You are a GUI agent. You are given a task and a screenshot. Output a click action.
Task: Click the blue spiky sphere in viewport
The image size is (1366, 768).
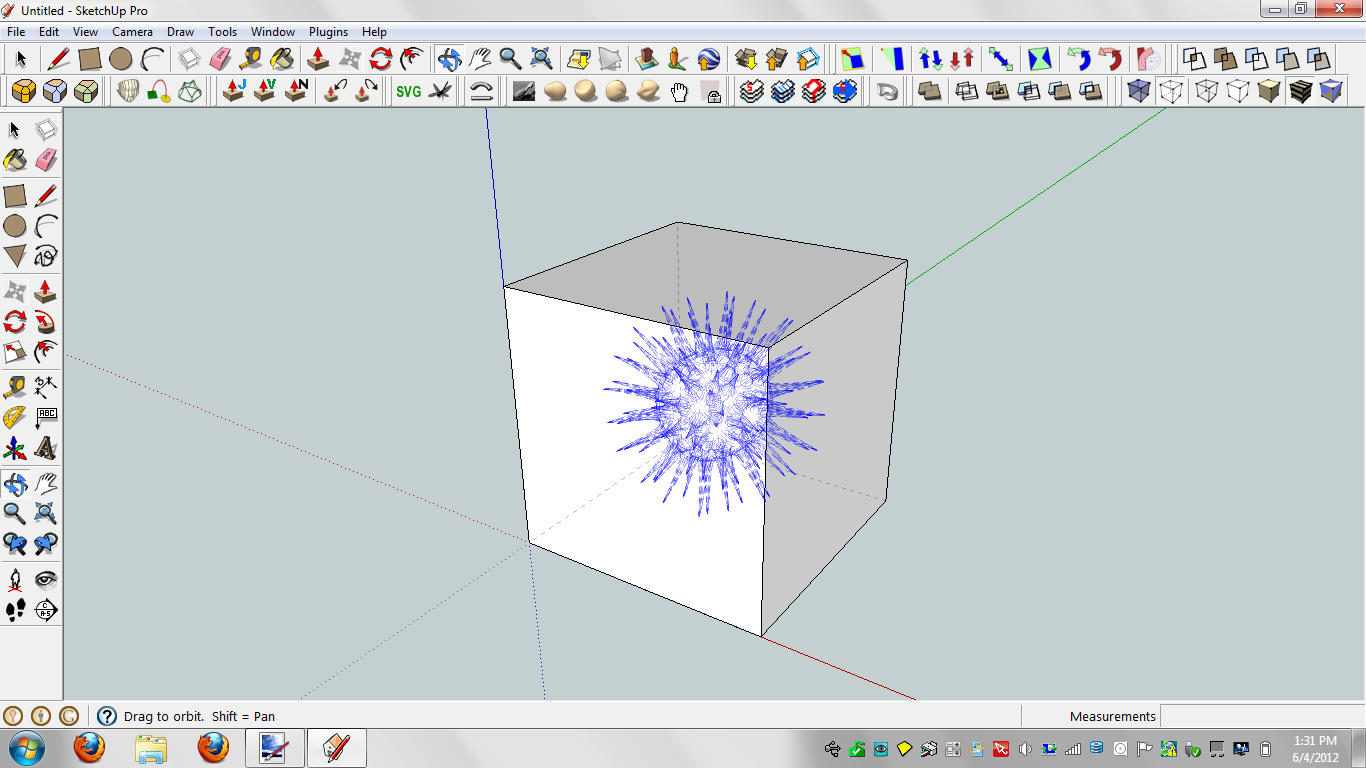(x=713, y=405)
